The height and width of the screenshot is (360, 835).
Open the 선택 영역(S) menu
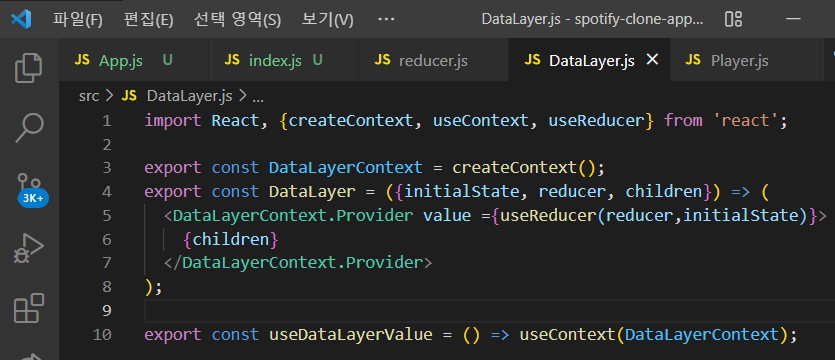coord(238,20)
